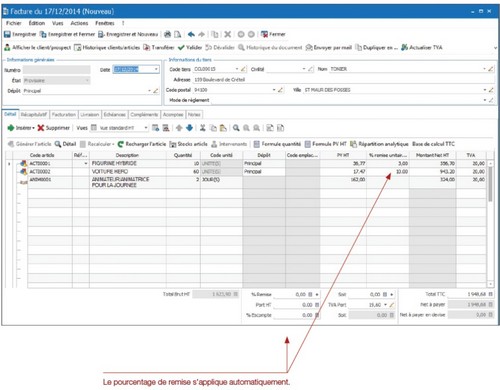Open the Actions menu
Viewport: 500px width, 390px height.
click(79, 23)
